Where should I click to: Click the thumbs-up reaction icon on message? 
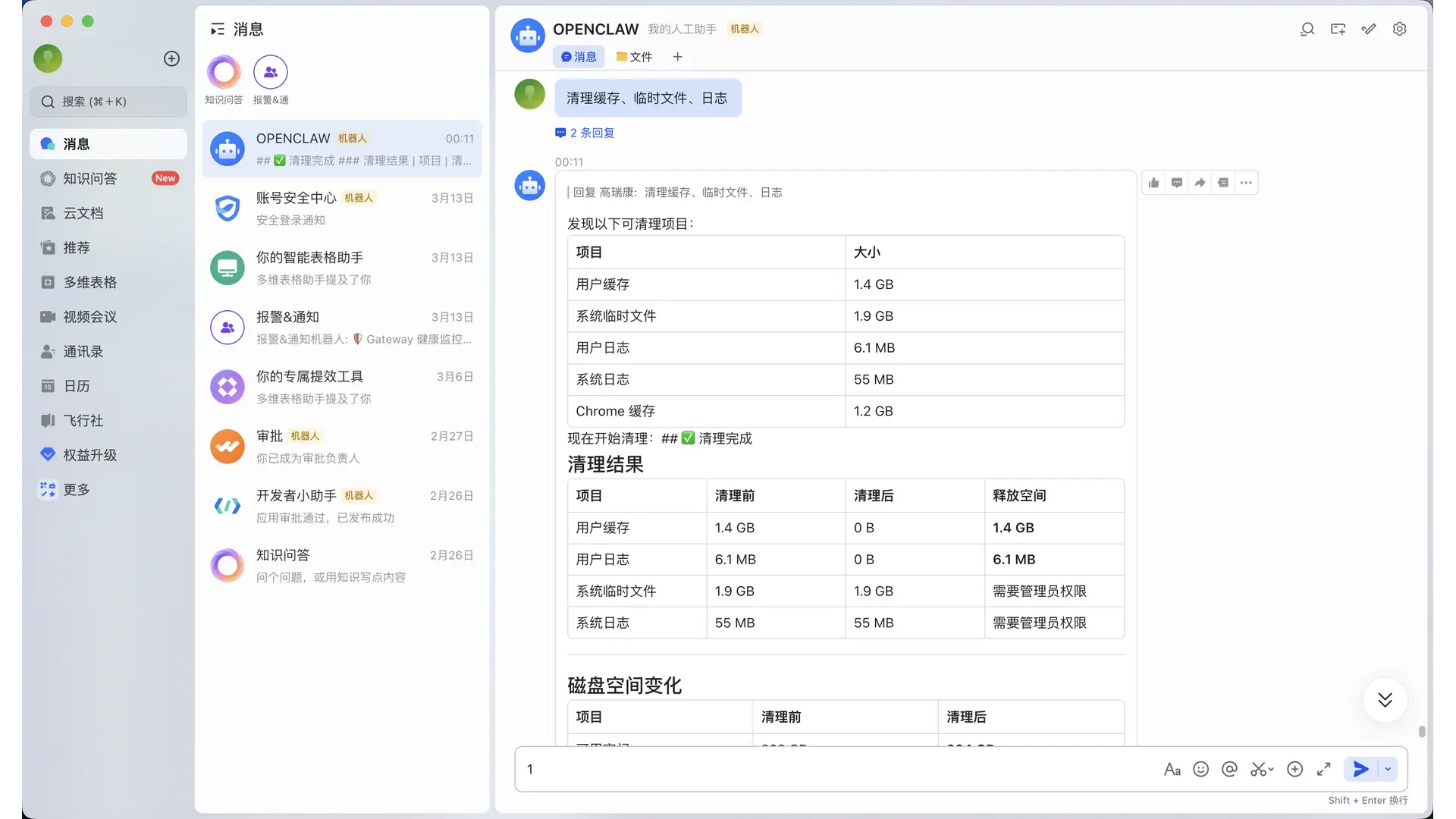[1153, 183]
